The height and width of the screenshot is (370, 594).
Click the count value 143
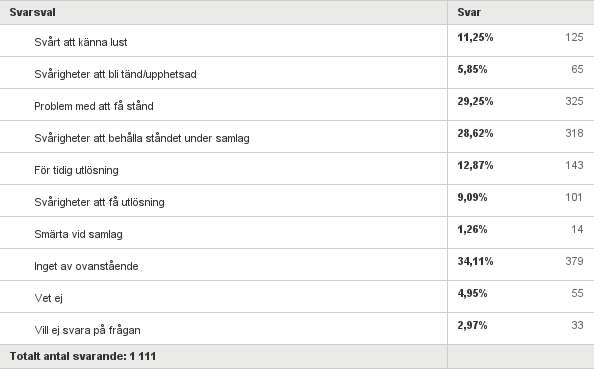tap(574, 165)
